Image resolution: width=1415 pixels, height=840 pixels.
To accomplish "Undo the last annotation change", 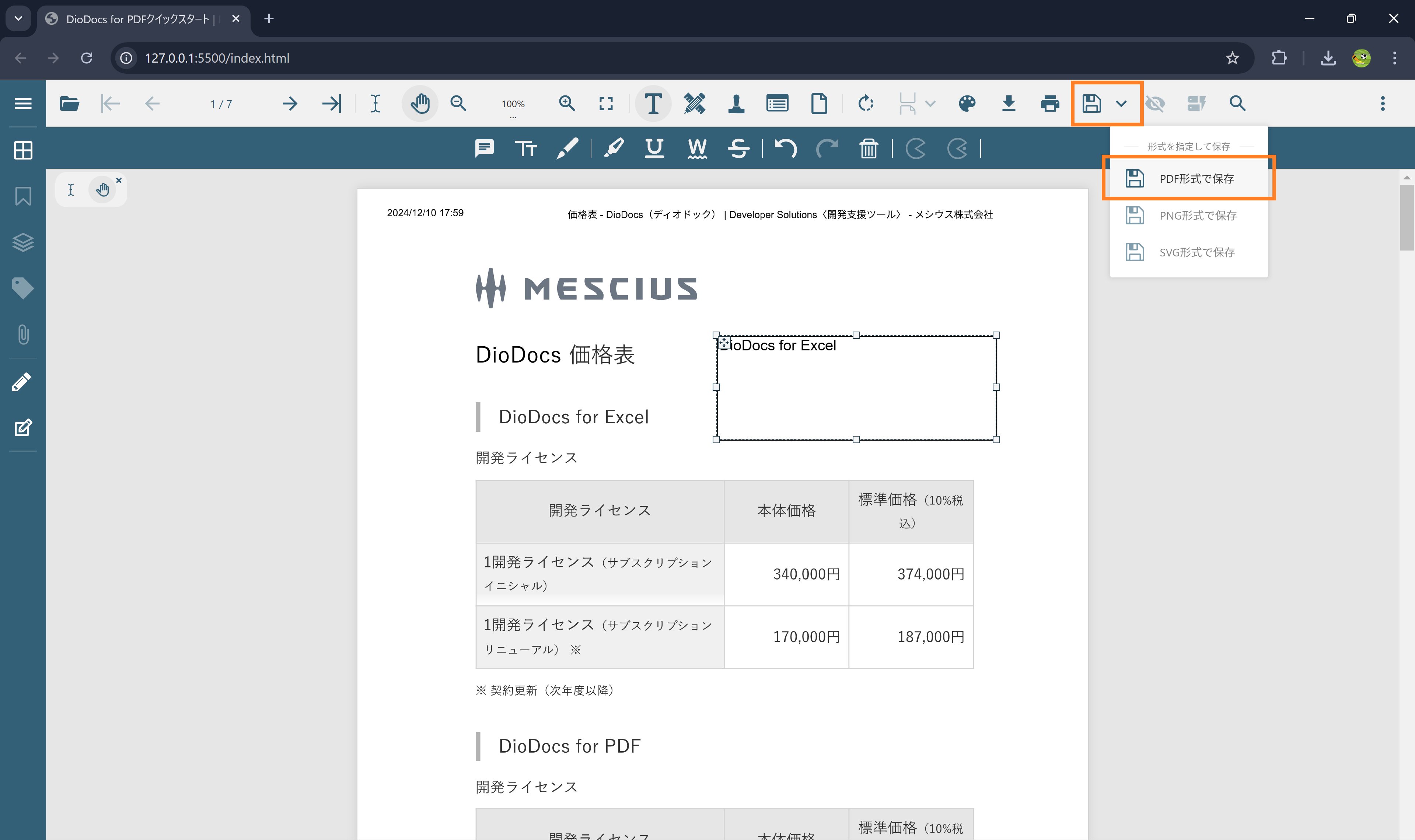I will (786, 148).
